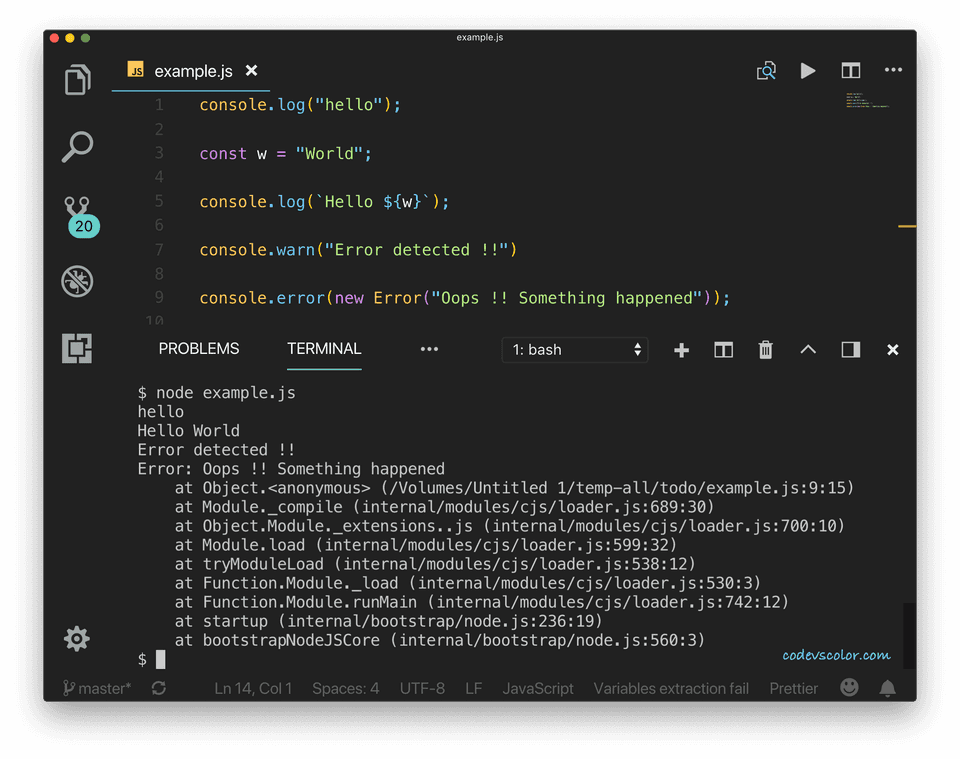Open the editor search icon

tap(766, 70)
